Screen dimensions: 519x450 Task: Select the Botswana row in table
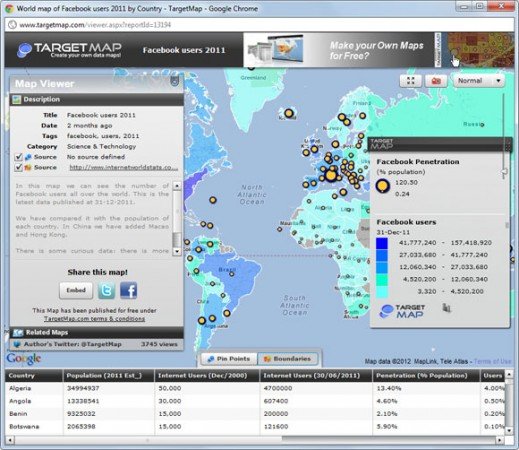tap(255, 427)
